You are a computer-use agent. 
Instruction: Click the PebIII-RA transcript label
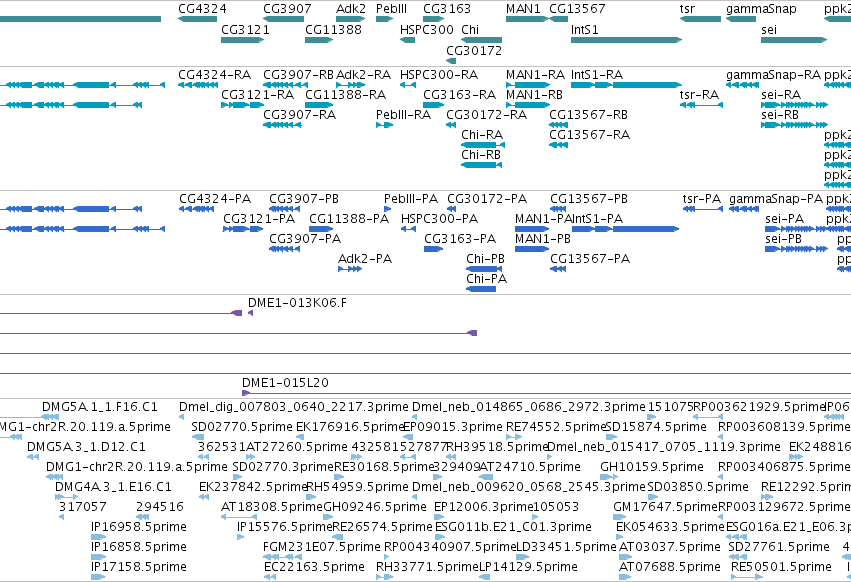tap(403, 115)
